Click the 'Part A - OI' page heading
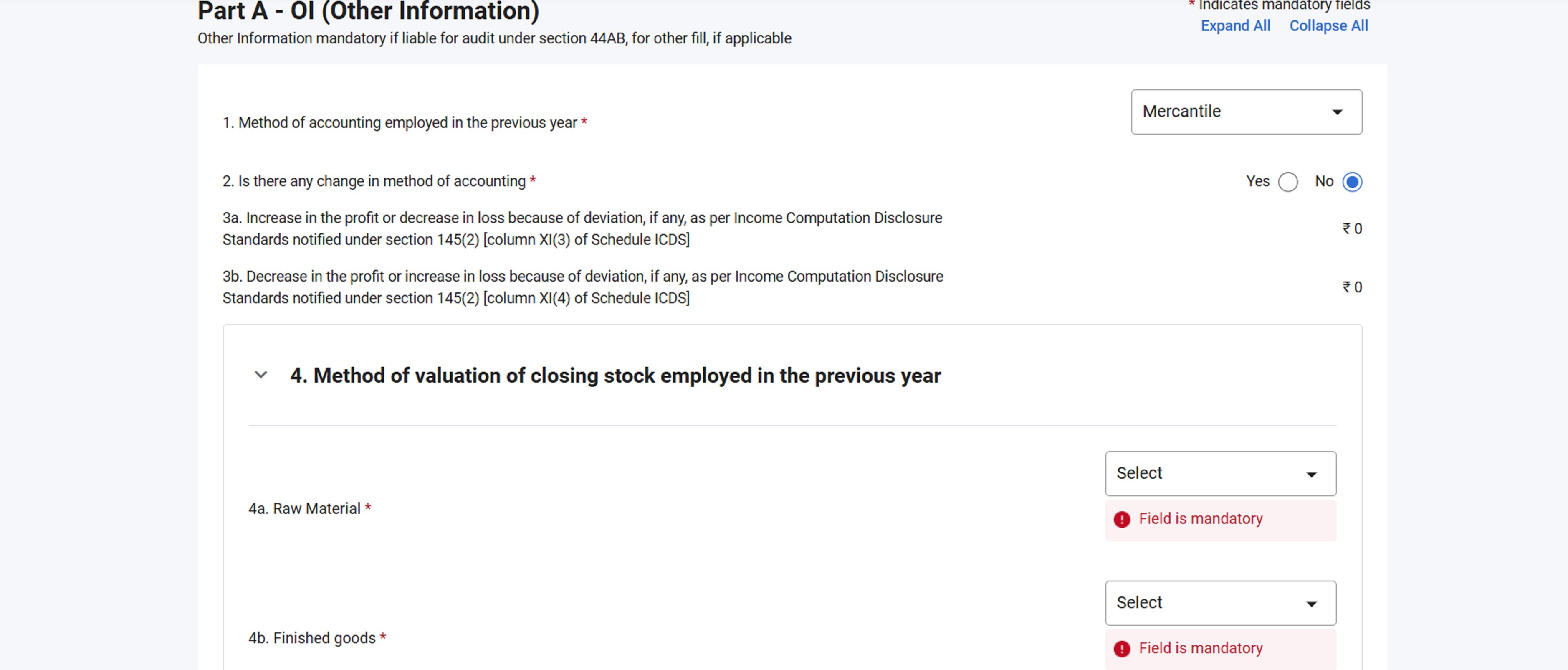Image resolution: width=1568 pixels, height=670 pixels. [x=368, y=11]
